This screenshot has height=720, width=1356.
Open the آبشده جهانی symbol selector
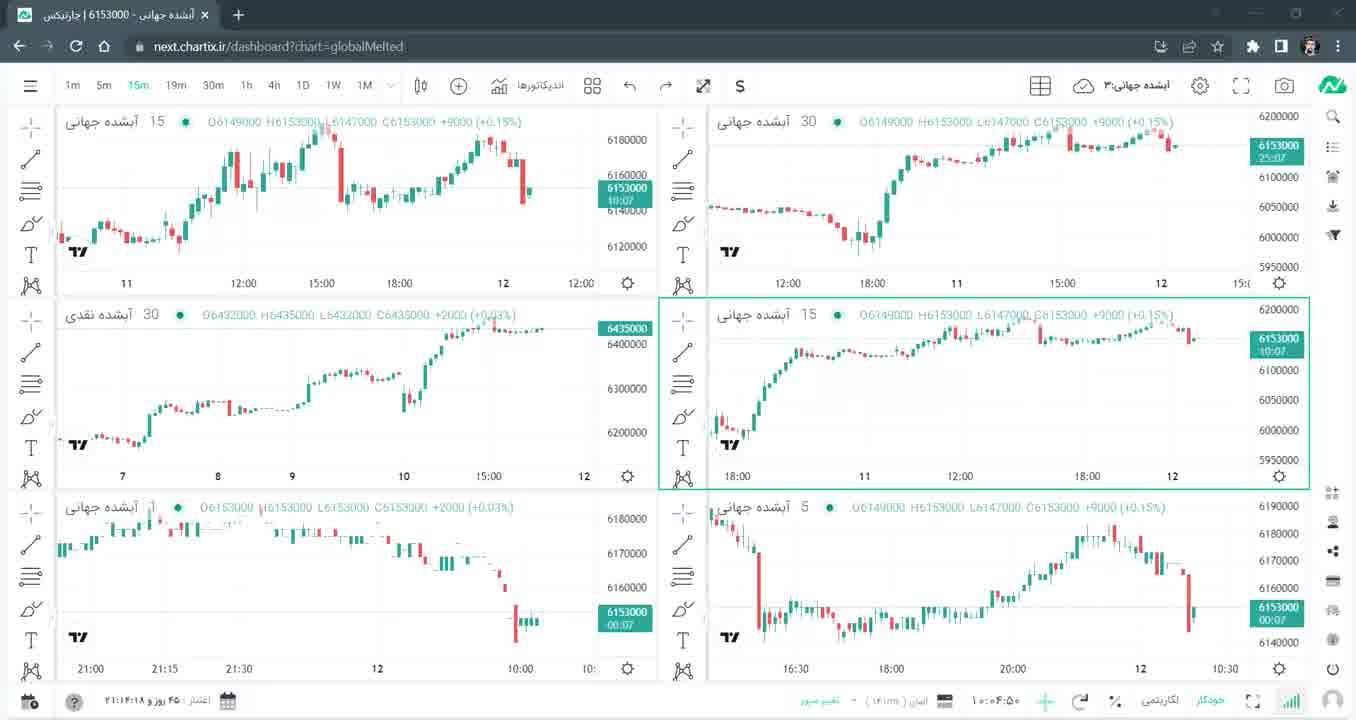(1136, 86)
